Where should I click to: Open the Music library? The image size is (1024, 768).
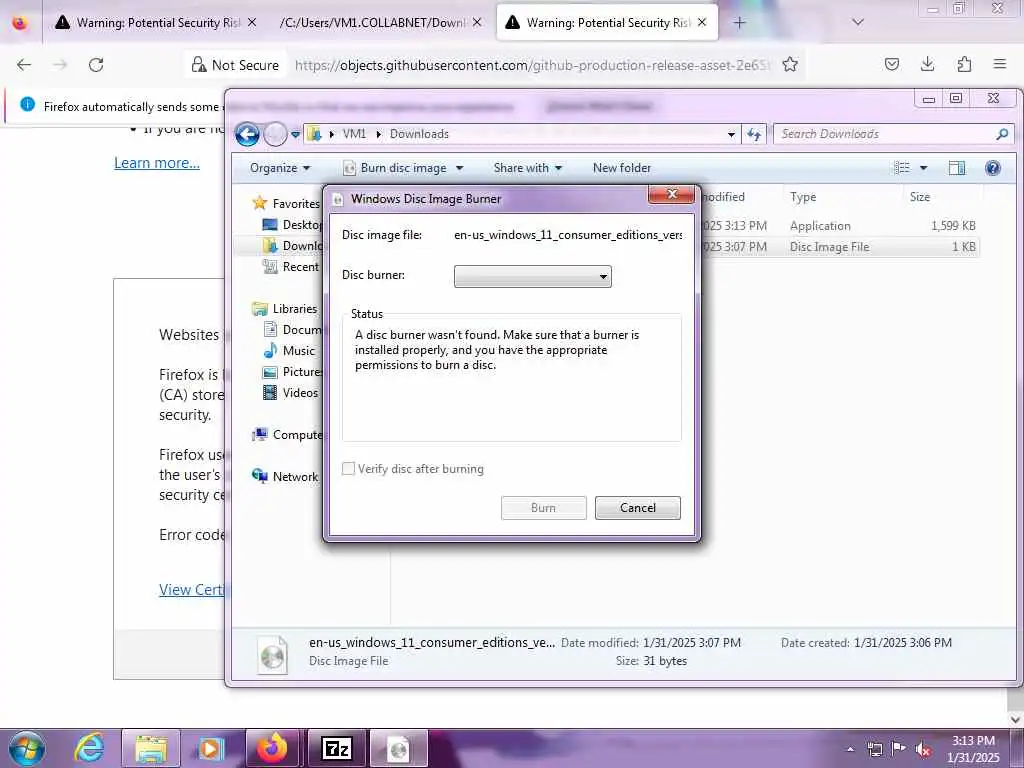coord(289,351)
